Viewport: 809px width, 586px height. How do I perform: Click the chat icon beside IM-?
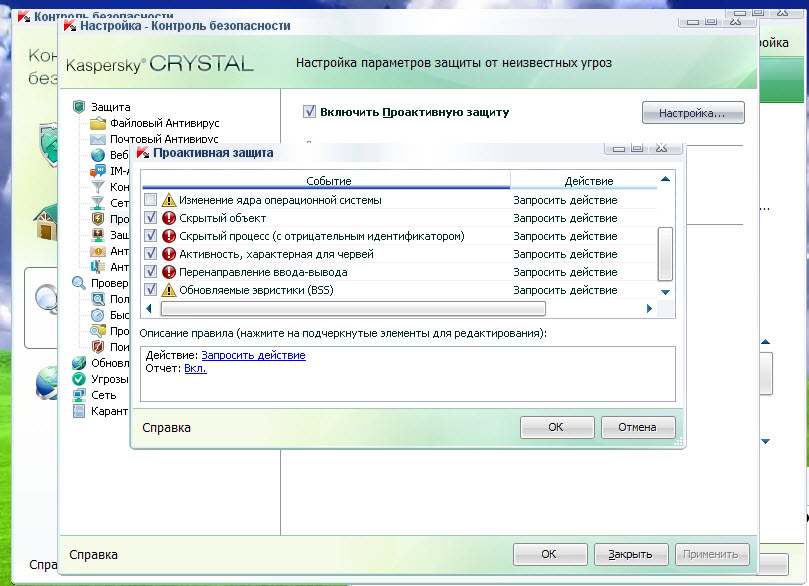[98, 171]
